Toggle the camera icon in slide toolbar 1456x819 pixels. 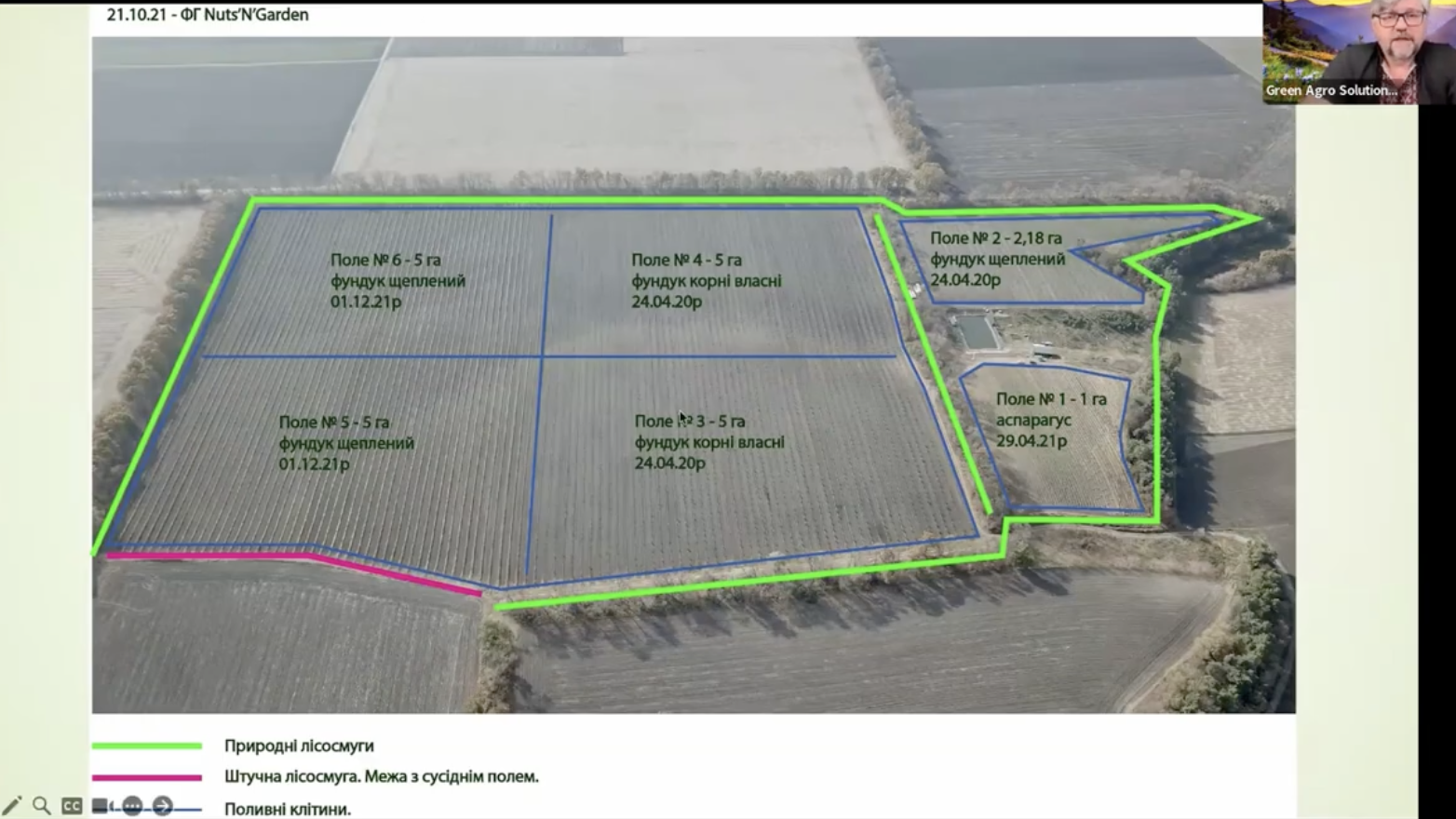pyautogui.click(x=101, y=806)
